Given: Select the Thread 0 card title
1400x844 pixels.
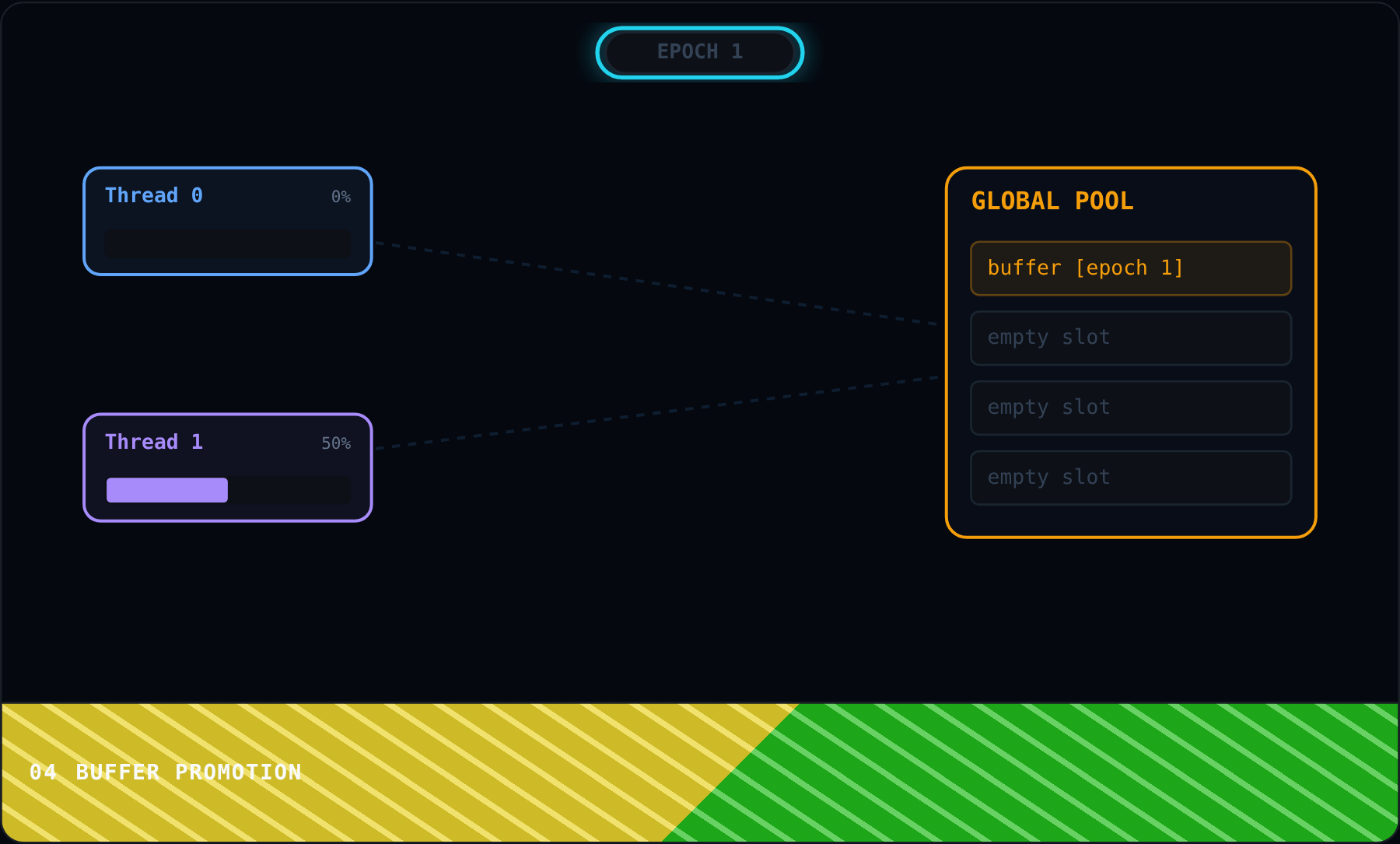Looking at the screenshot, I should (x=154, y=195).
